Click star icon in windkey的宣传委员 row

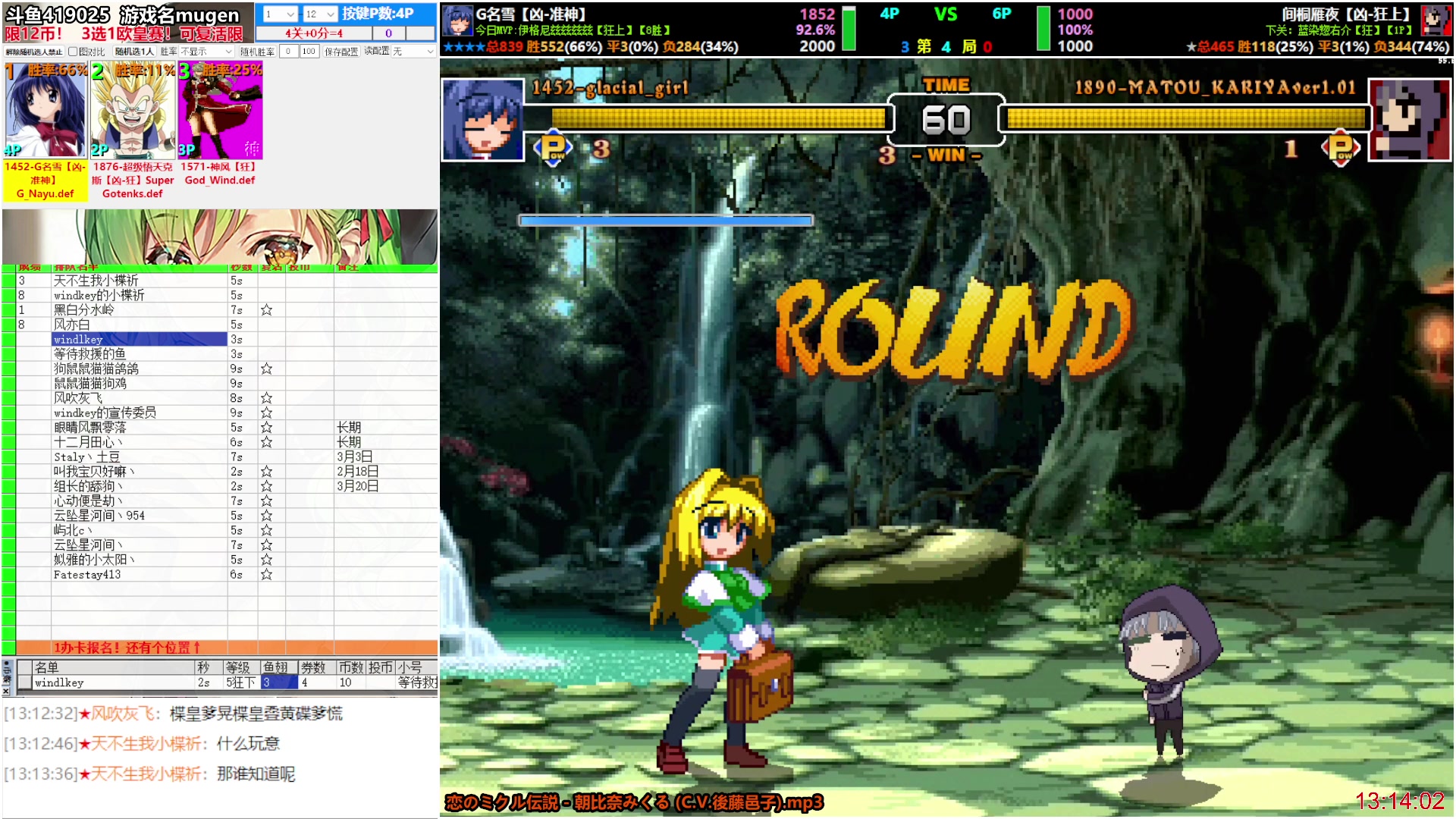point(266,413)
